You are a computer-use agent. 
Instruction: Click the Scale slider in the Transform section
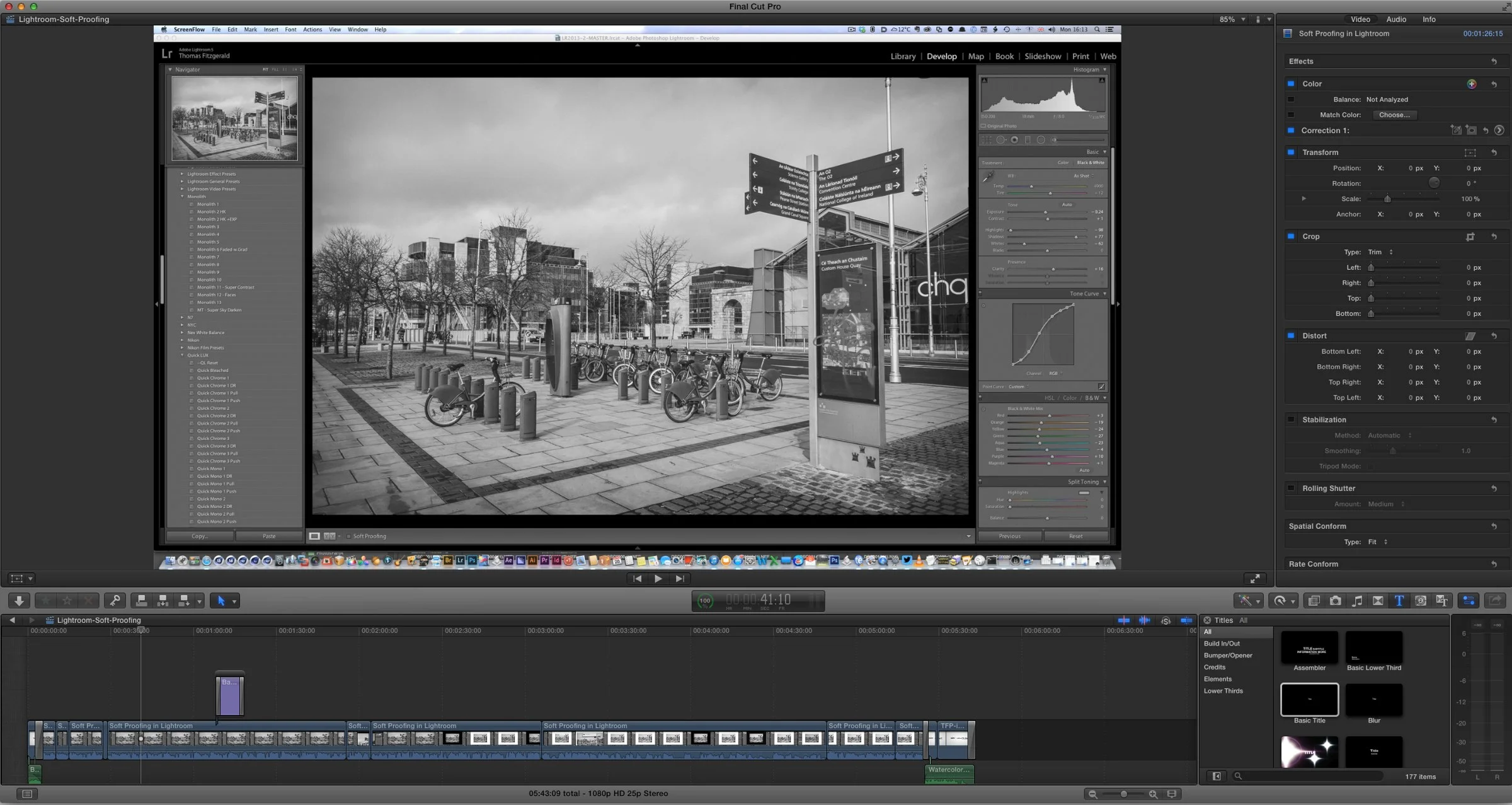(1388, 199)
